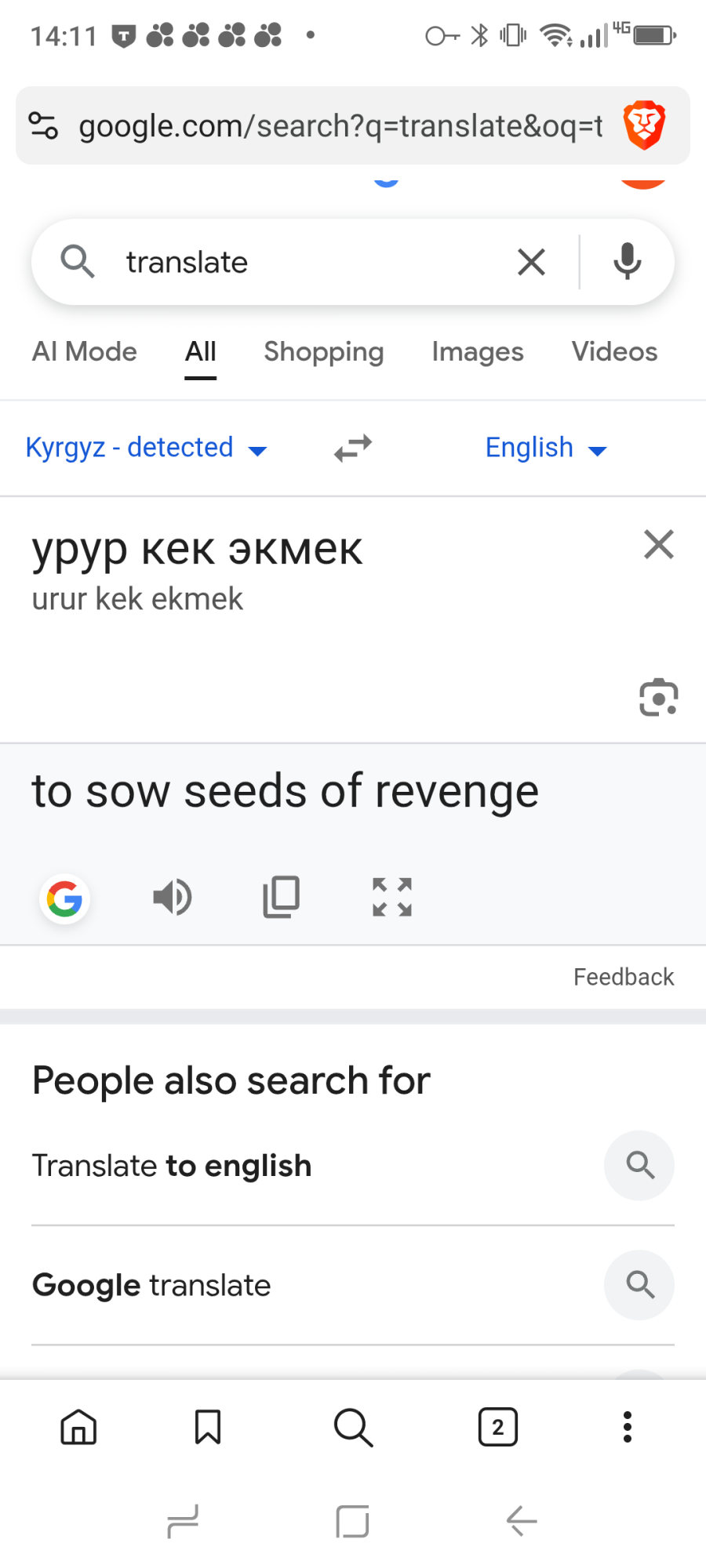This screenshot has height=1568, width=706.
Task: Swap source and target languages
Action: (x=353, y=448)
